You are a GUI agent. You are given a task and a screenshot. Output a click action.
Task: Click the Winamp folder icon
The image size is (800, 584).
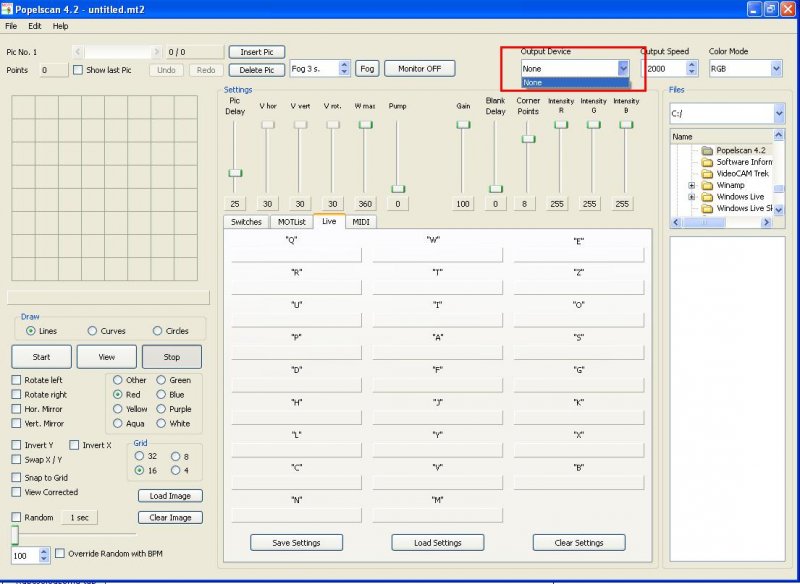coord(707,185)
